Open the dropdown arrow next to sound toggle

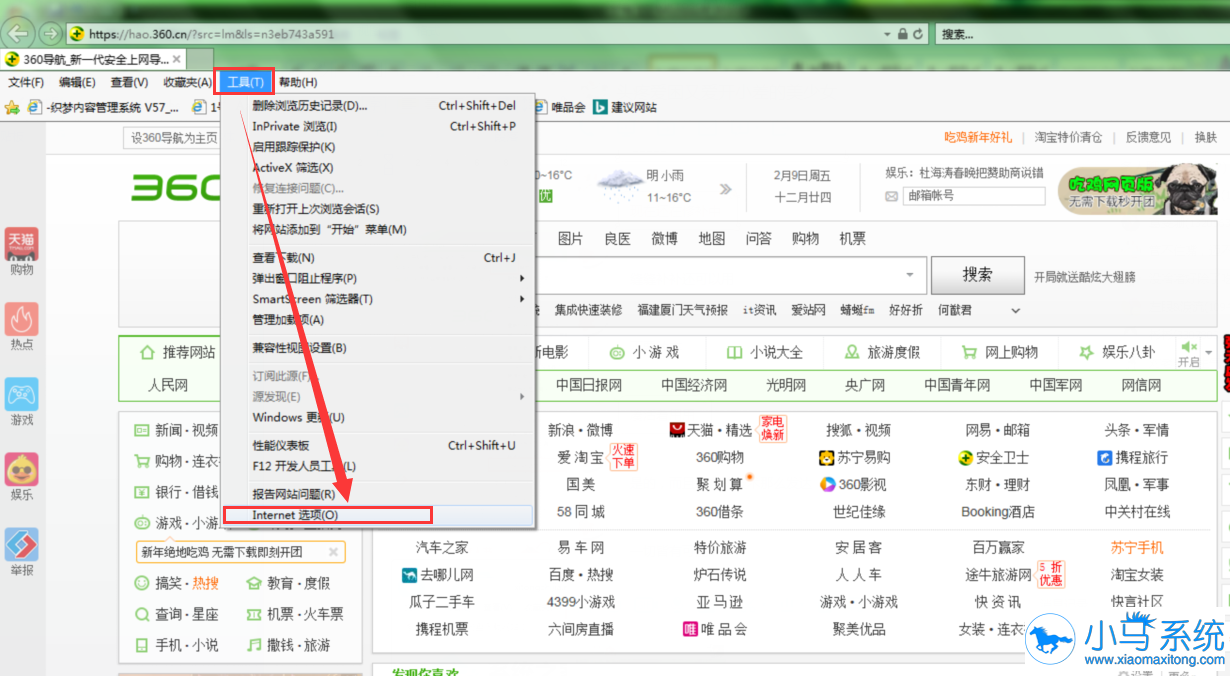1208,353
